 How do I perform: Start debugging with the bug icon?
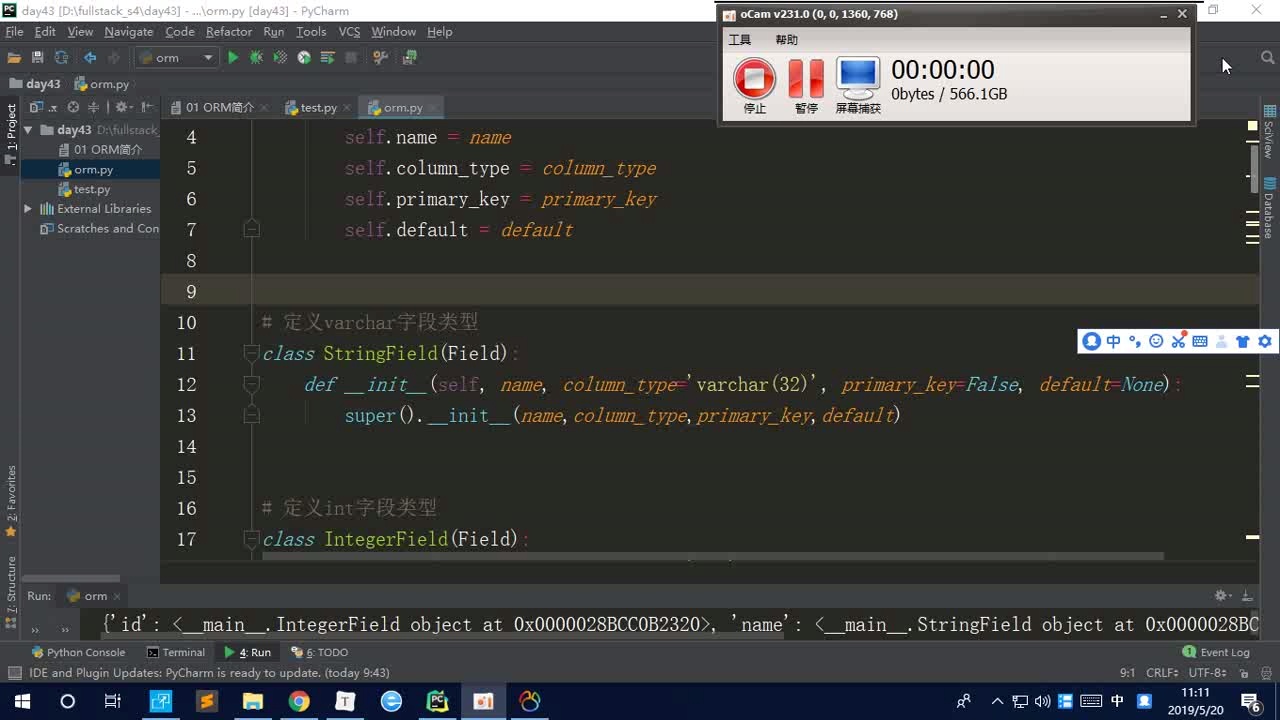pyautogui.click(x=256, y=58)
